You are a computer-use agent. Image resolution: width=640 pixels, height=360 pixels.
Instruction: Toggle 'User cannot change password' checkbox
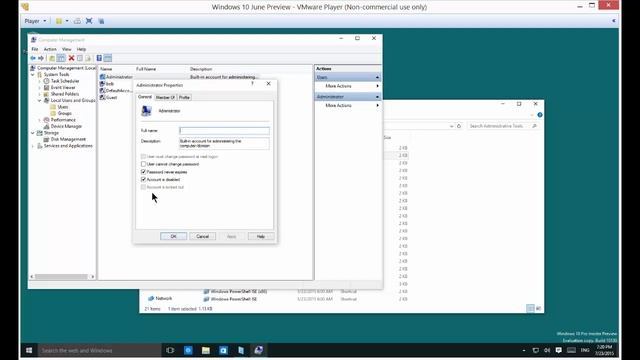(143, 164)
